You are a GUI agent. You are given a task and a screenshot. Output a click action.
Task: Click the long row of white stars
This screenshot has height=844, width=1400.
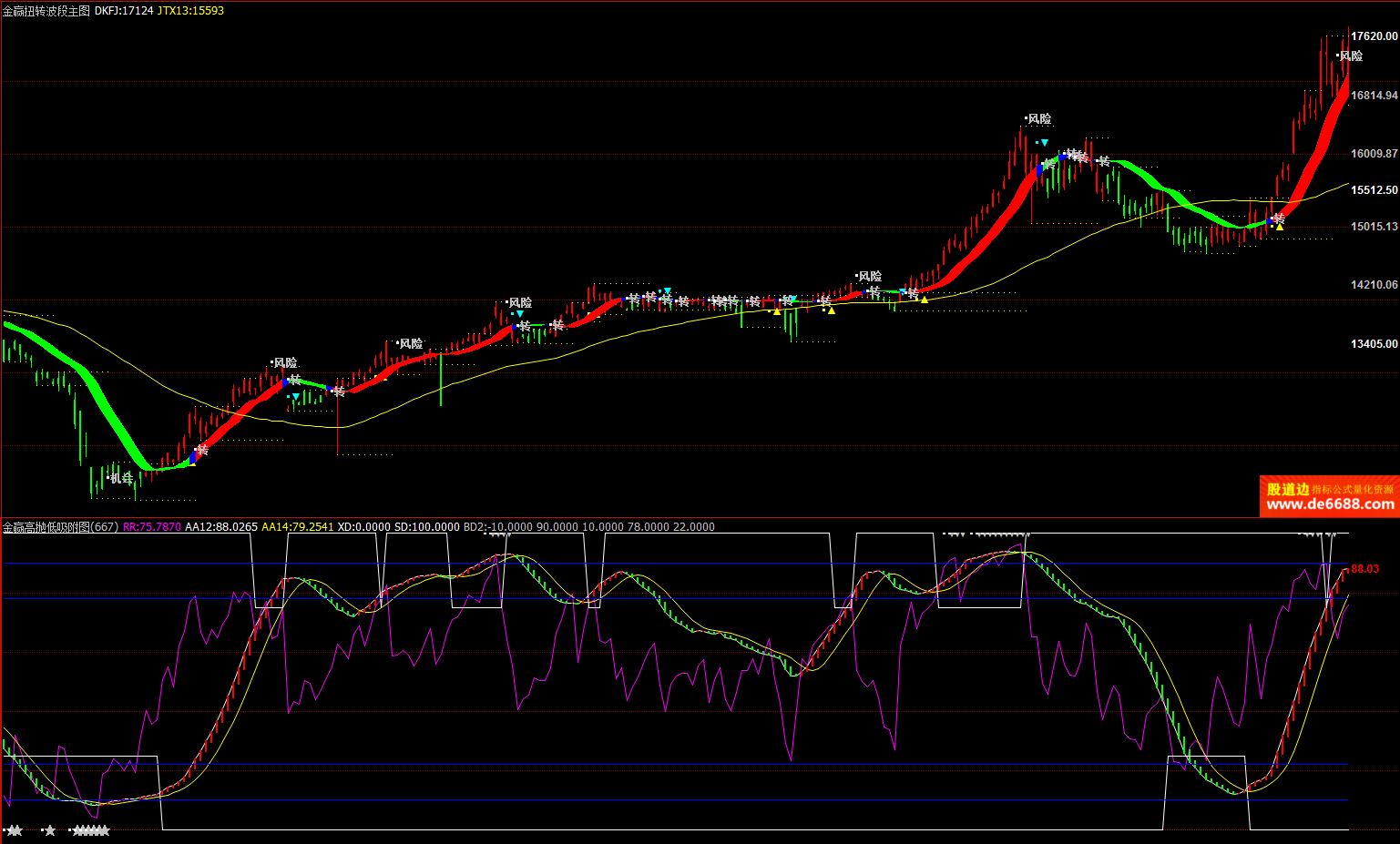point(91,830)
